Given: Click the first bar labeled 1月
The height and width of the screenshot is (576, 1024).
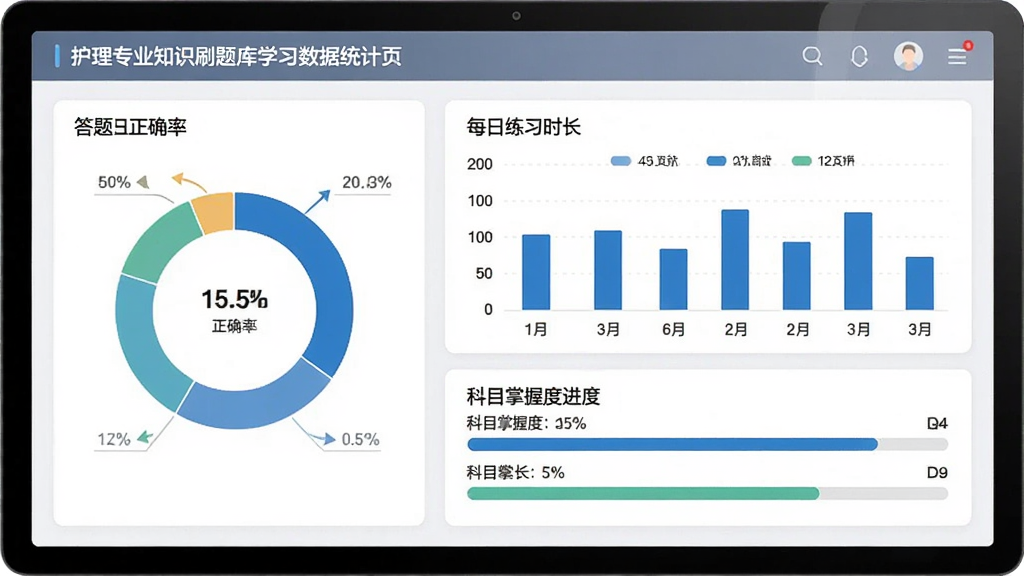Looking at the screenshot, I should click(x=536, y=272).
